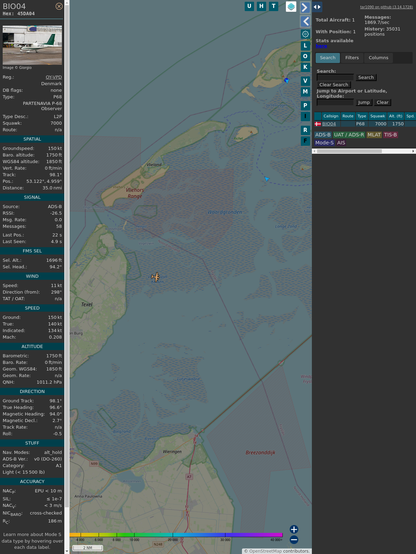Open the OY-VPD registration link

click(x=54, y=77)
